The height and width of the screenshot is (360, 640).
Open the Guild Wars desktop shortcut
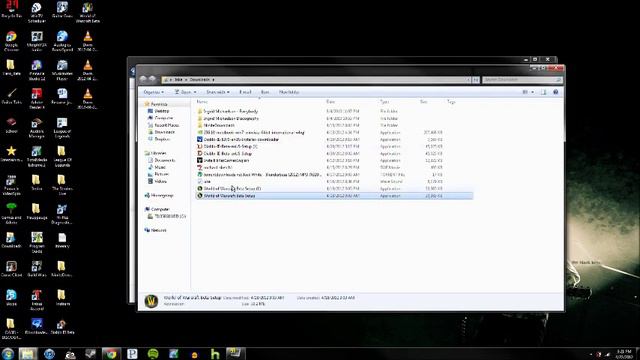[x=37, y=269]
